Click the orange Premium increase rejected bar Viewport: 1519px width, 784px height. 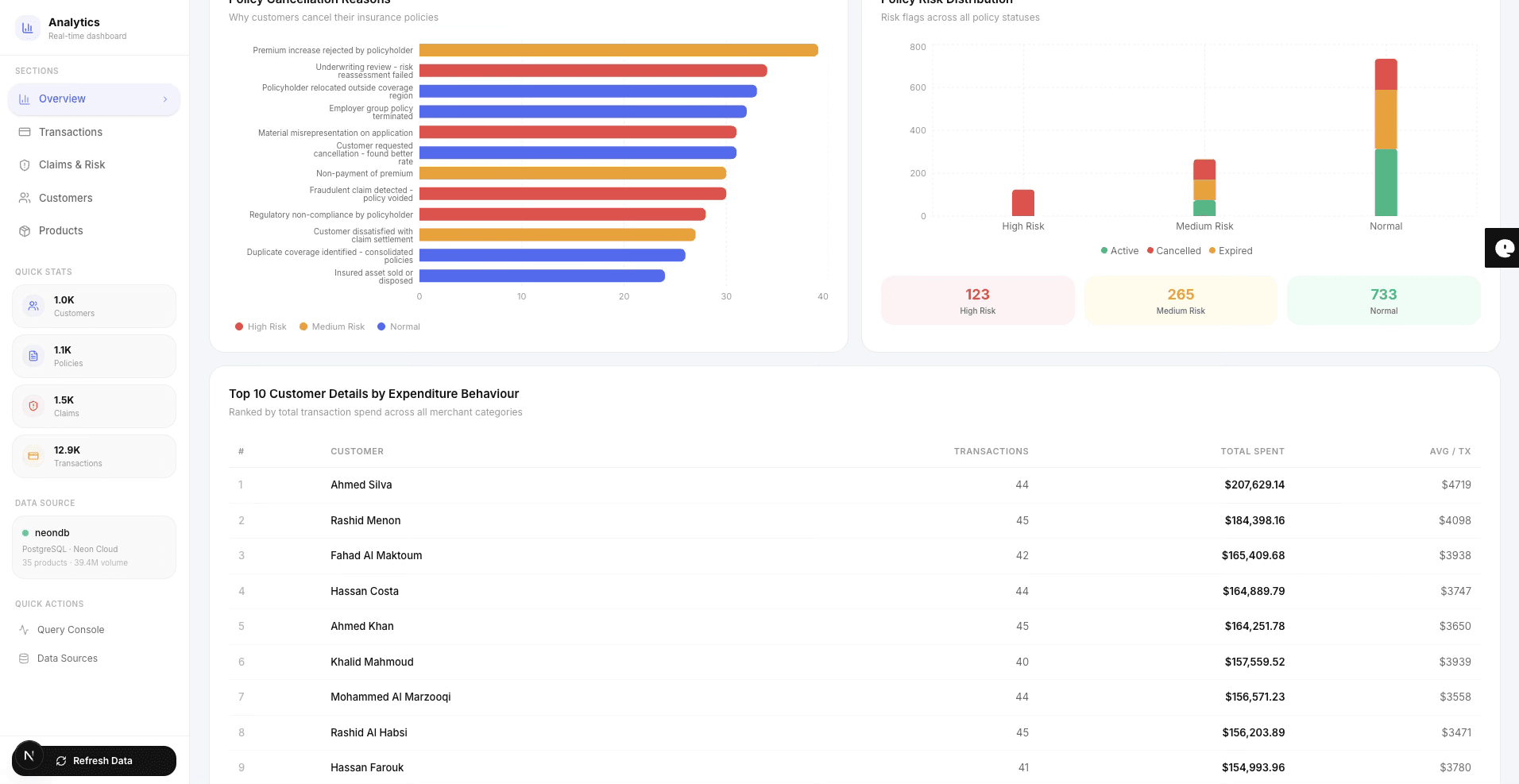click(618, 50)
